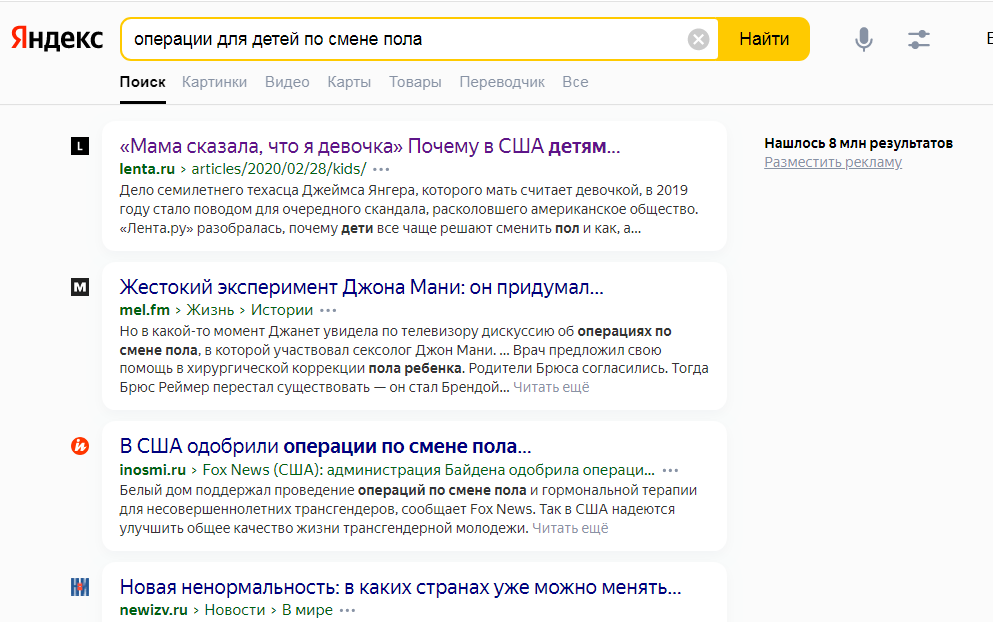The height and width of the screenshot is (622, 993).
Task: Click the Нашлось 8 млн результатов text
Action: point(858,143)
